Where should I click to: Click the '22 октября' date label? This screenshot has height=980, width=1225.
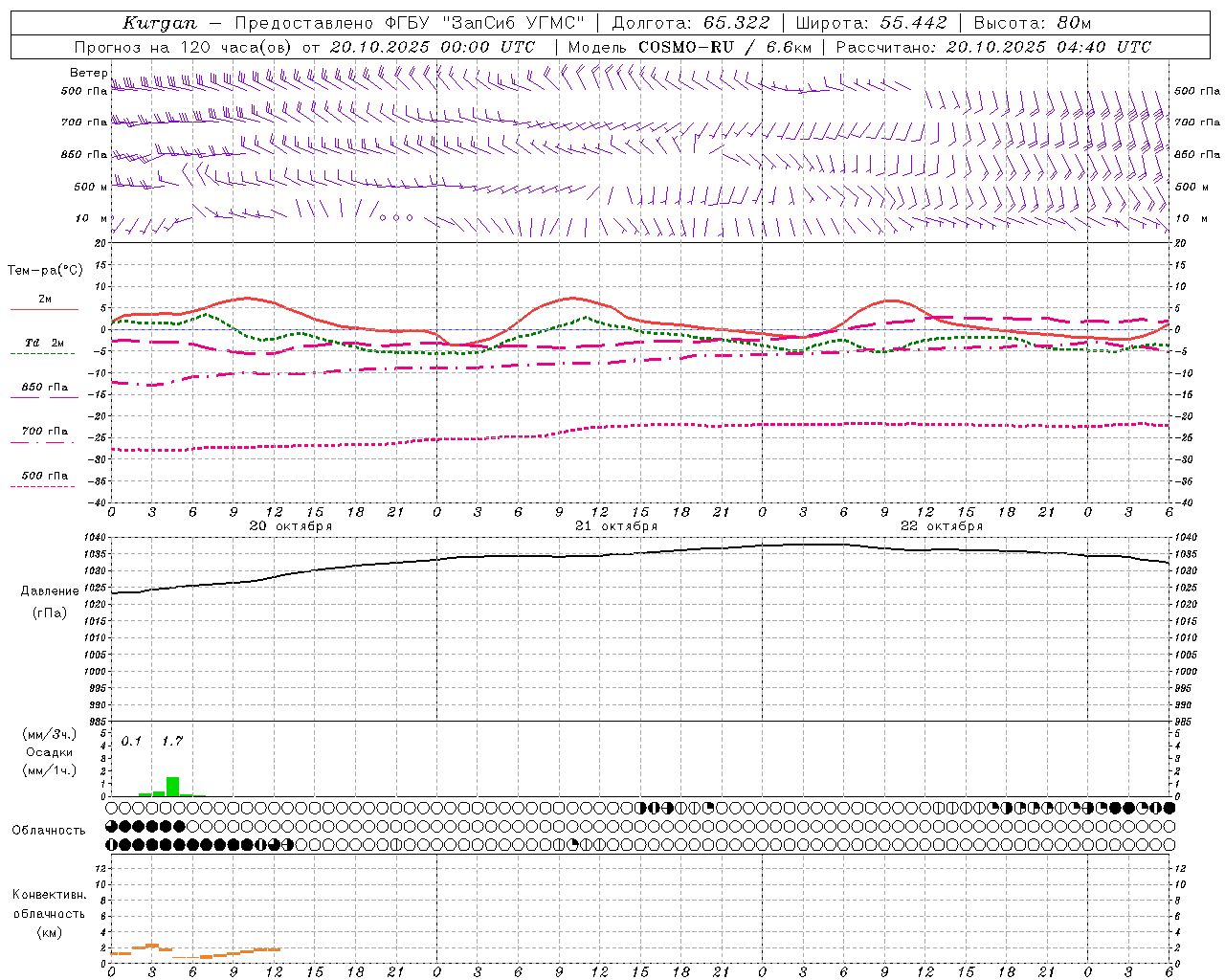[942, 526]
